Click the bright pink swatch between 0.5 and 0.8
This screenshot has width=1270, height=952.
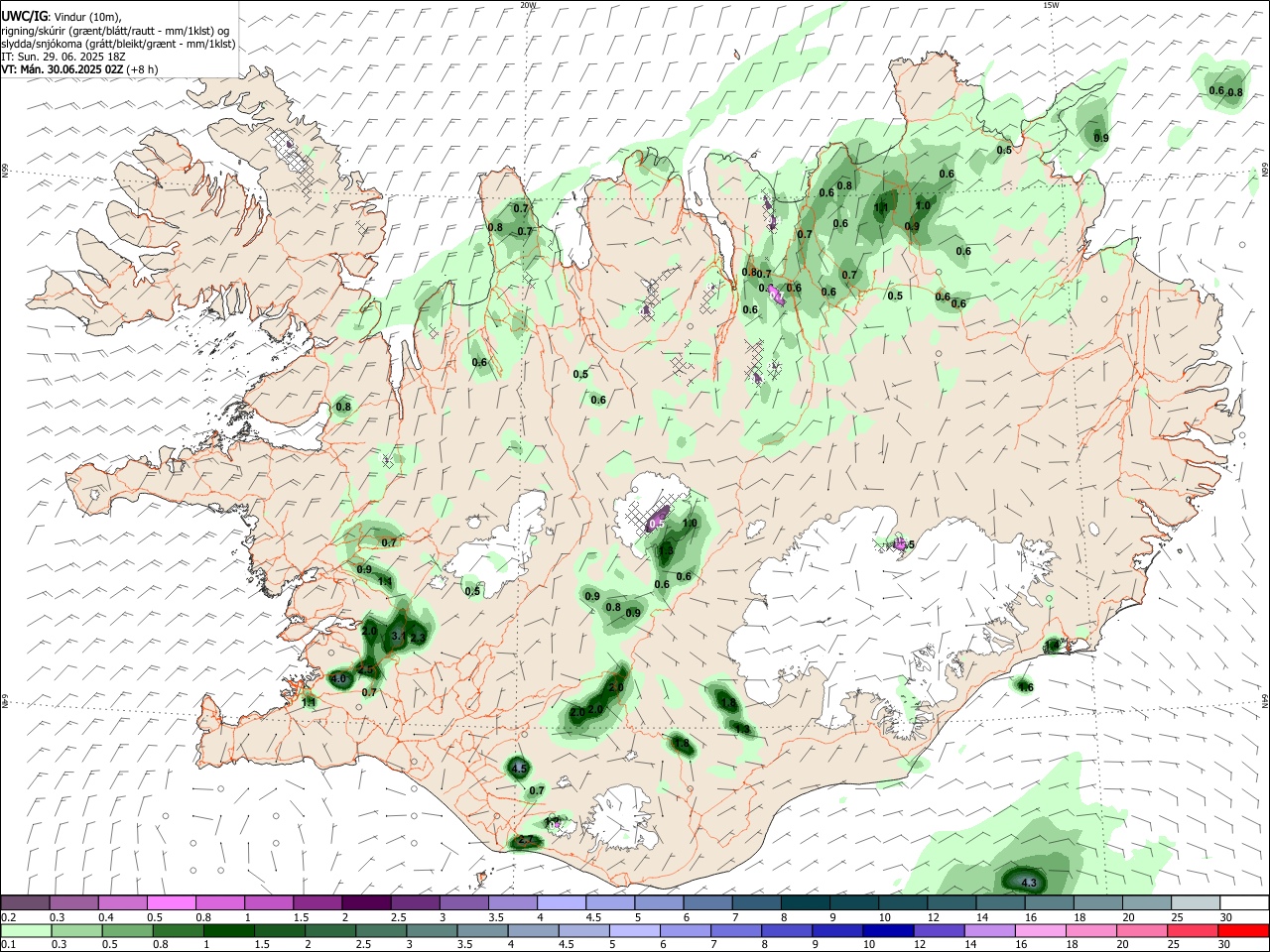coord(171,902)
